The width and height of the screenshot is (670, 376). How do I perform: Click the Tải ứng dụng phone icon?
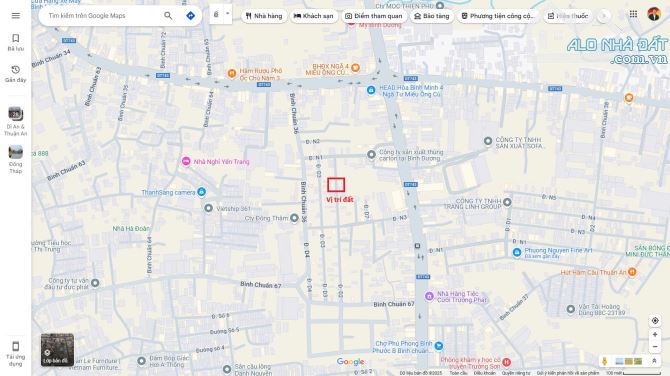(x=15, y=346)
